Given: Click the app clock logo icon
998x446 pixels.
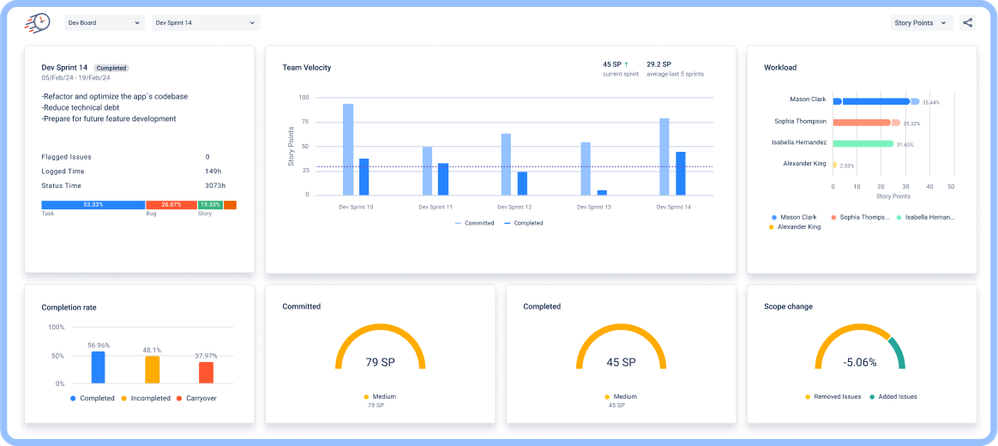Looking at the screenshot, I should [38, 22].
